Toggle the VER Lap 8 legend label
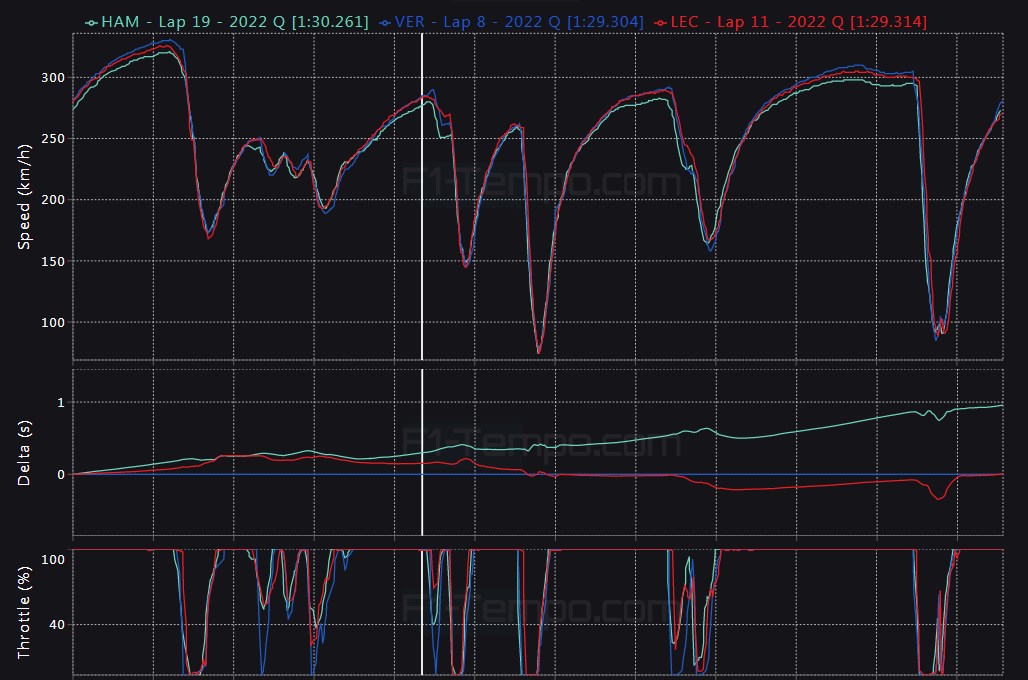 518,22
